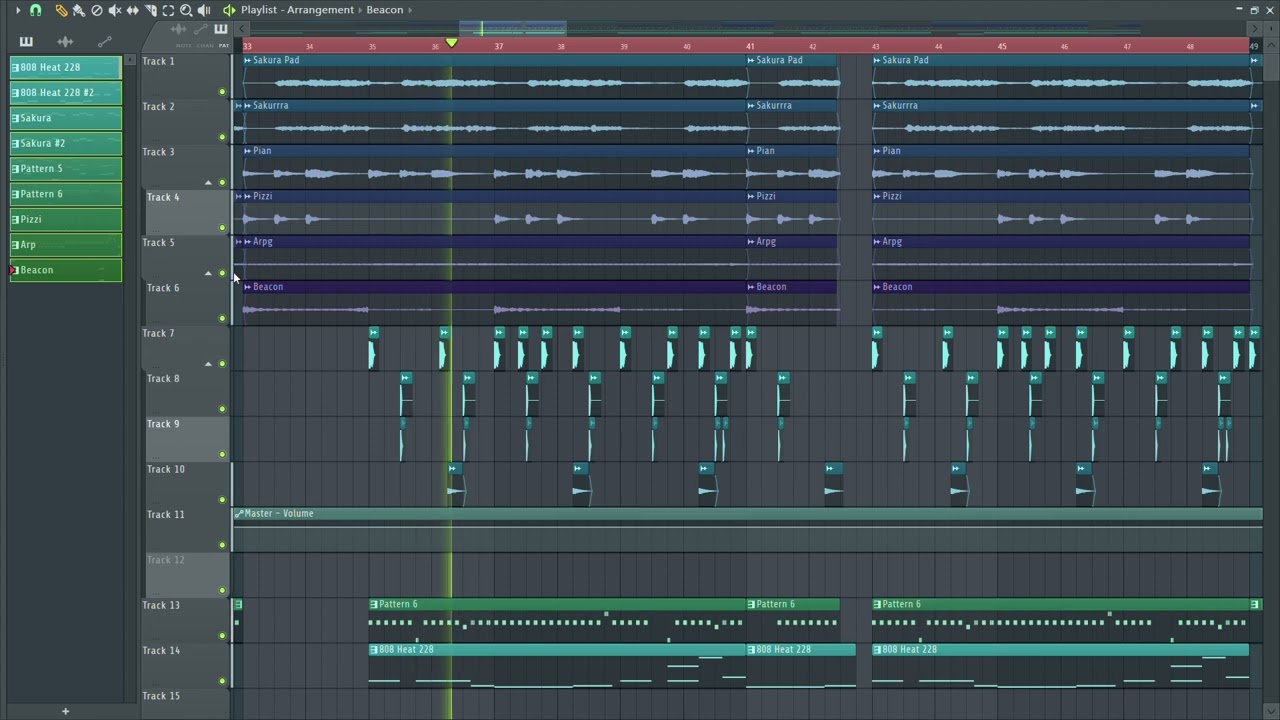
Task: Select the first 808 Heat 228 clip
Action: (557, 666)
